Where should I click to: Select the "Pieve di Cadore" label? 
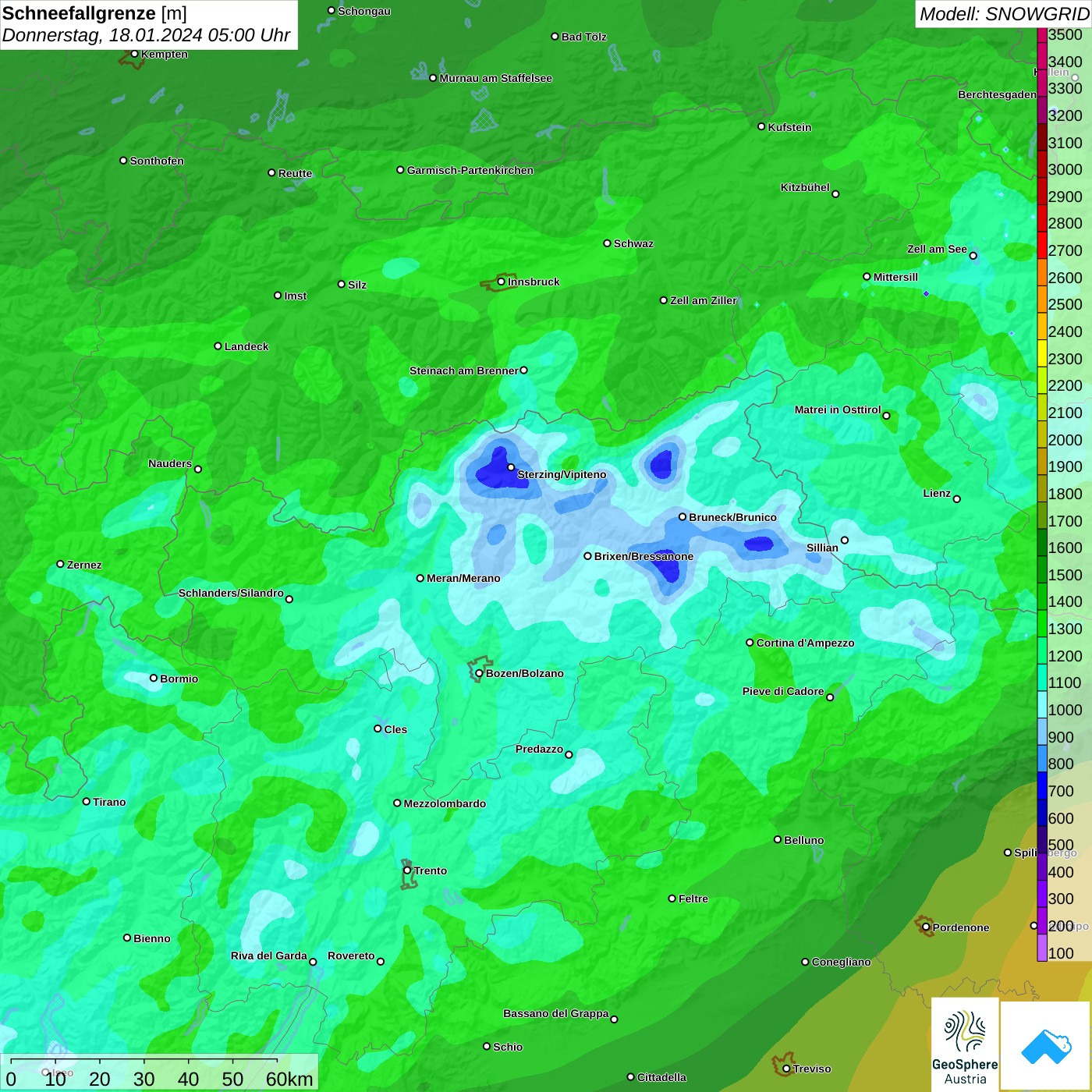pos(783,691)
